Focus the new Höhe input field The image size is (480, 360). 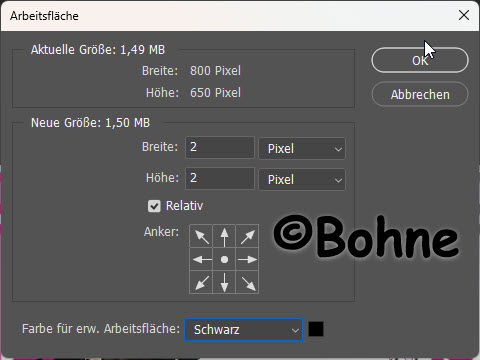[x=220, y=178]
